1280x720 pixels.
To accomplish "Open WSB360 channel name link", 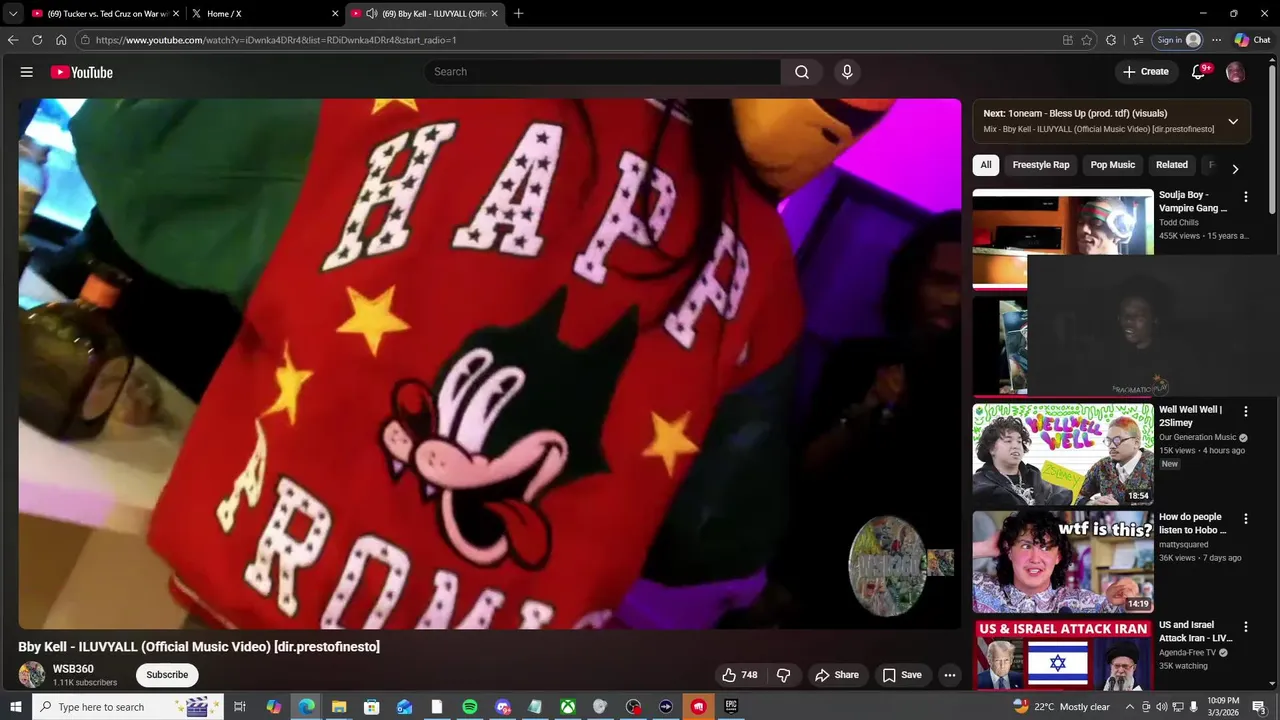I will (x=73, y=669).
